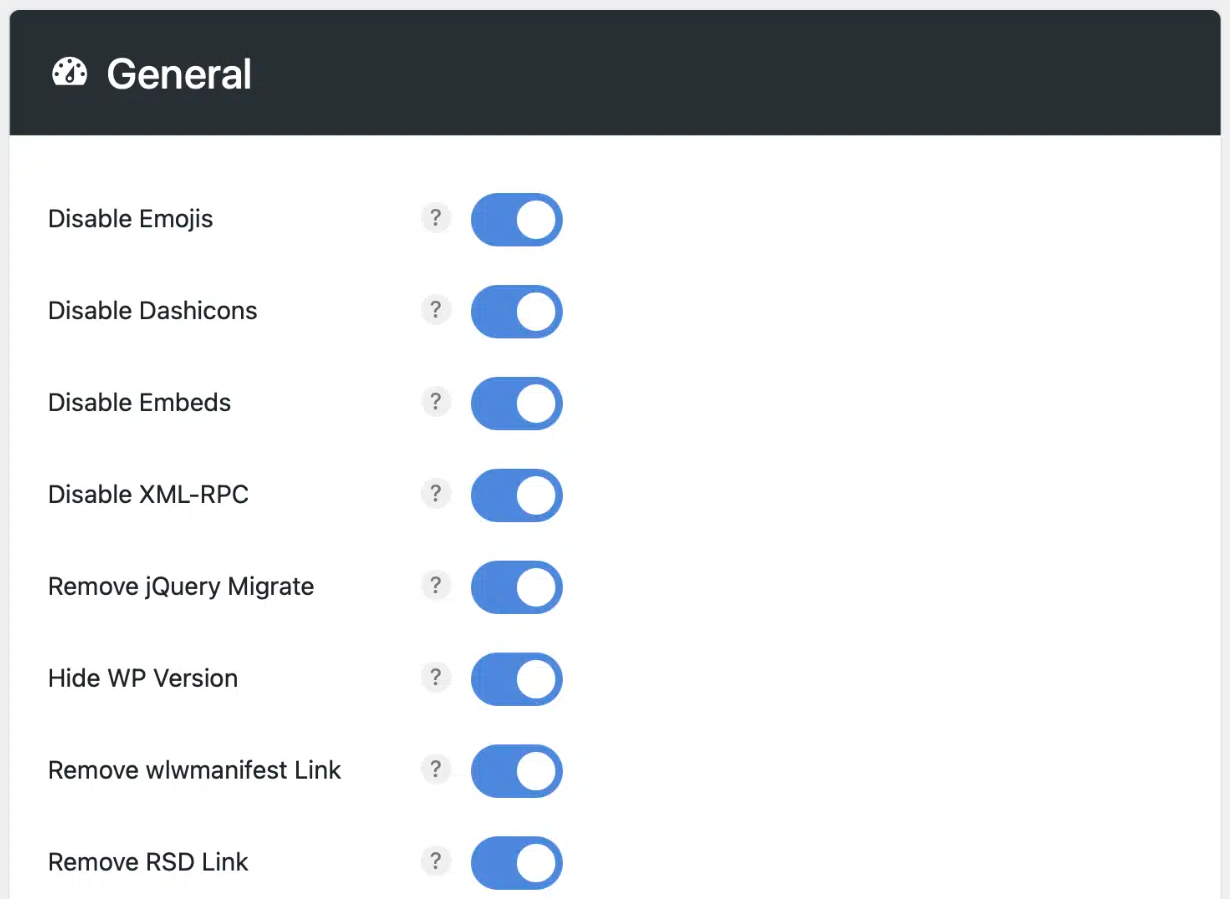Image resolution: width=1230 pixels, height=899 pixels.
Task: Open help tooltip for Remove RSD Link
Action: coord(435,862)
